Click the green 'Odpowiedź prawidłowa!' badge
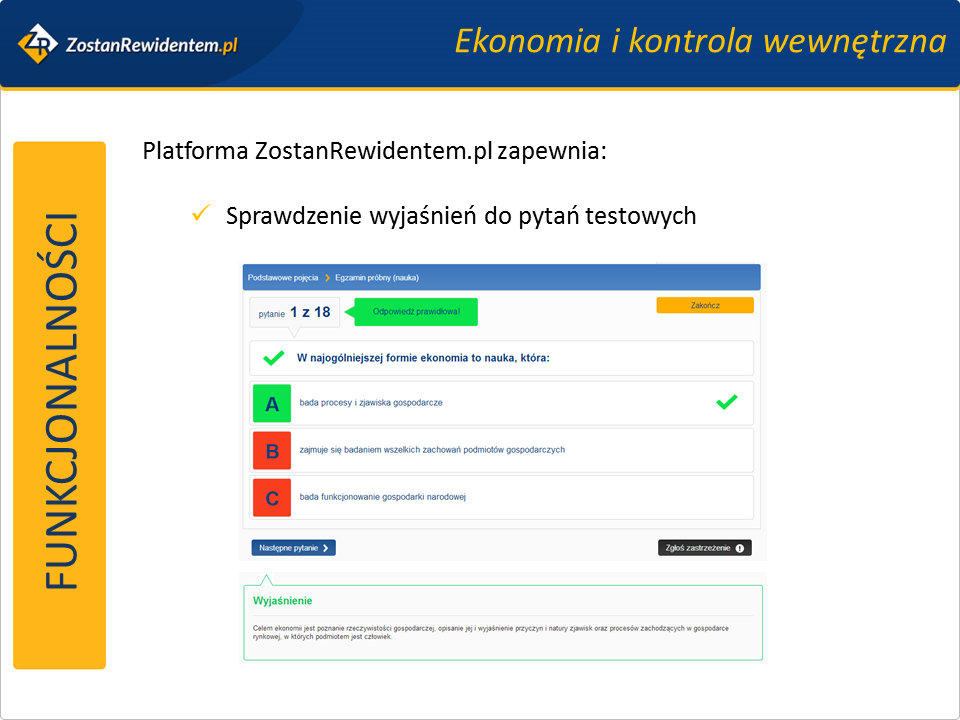The image size is (960, 720). 416,312
